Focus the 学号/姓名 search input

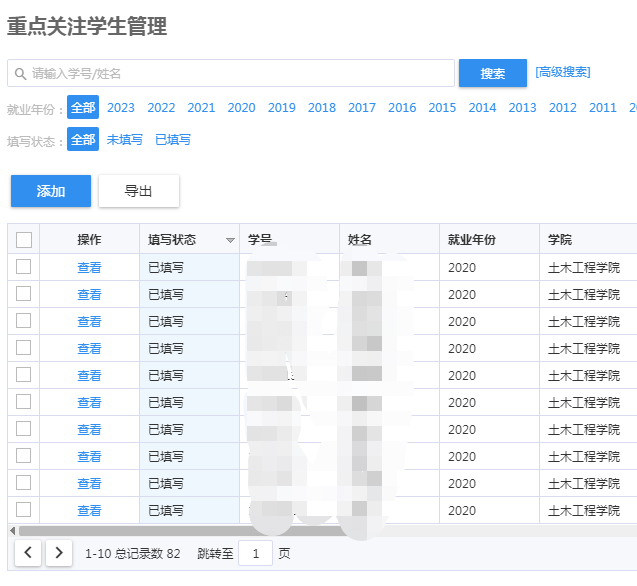point(240,74)
